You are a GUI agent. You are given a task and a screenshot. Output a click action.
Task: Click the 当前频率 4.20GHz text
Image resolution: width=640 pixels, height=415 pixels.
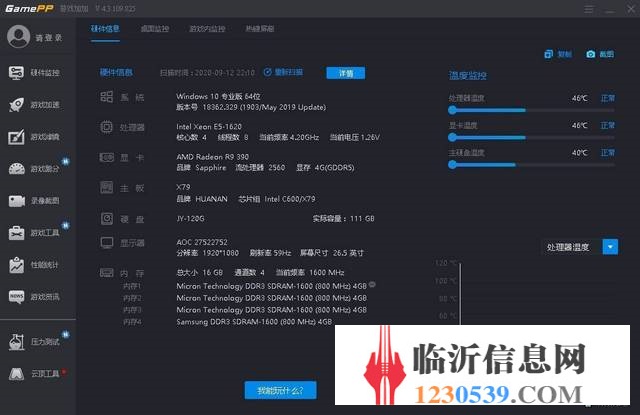(289, 138)
